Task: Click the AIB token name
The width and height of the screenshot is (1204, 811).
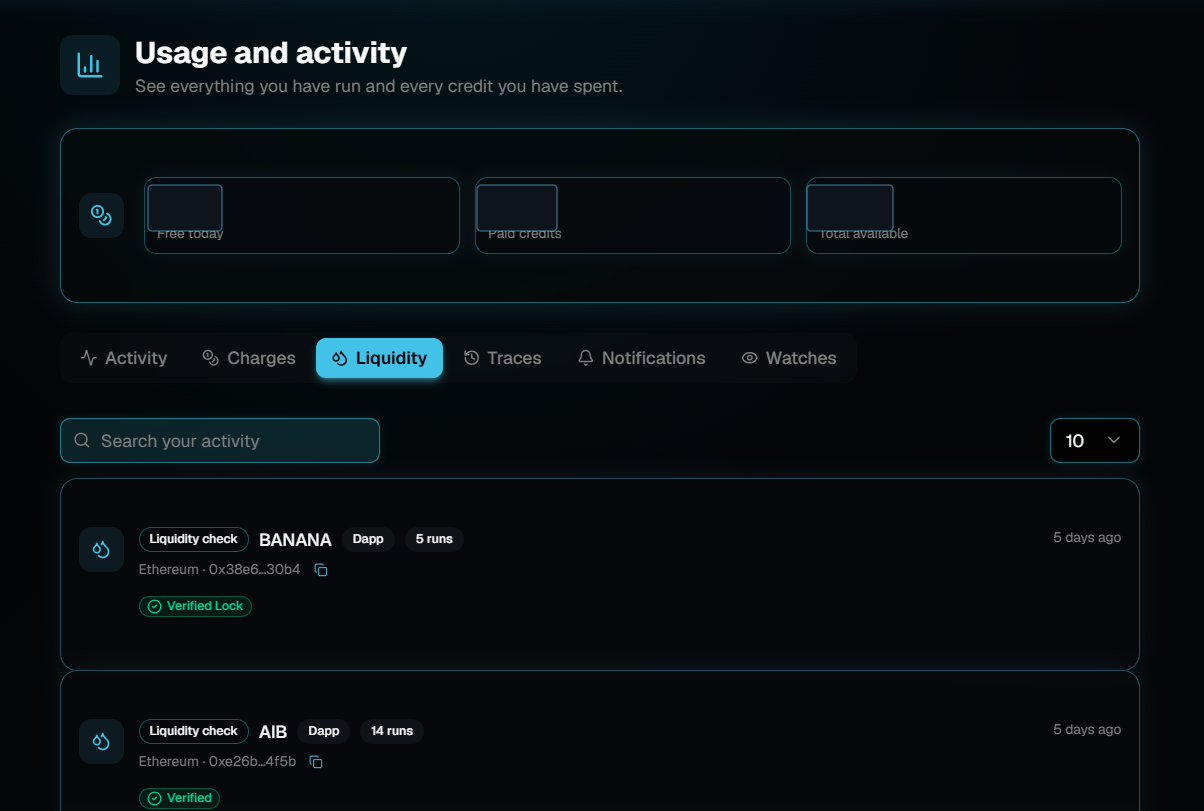Action: [273, 732]
